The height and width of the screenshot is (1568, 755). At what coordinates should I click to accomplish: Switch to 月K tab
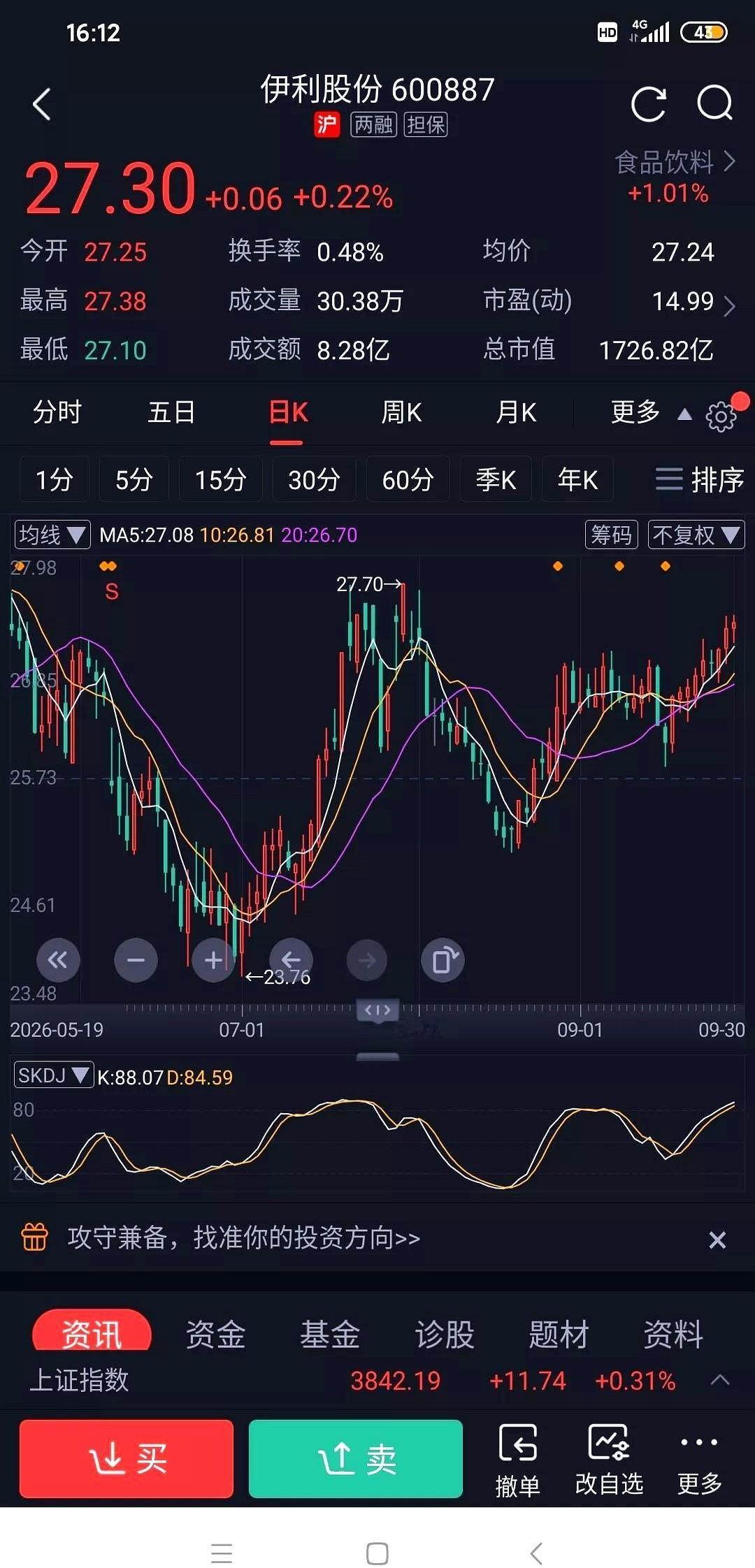(516, 412)
